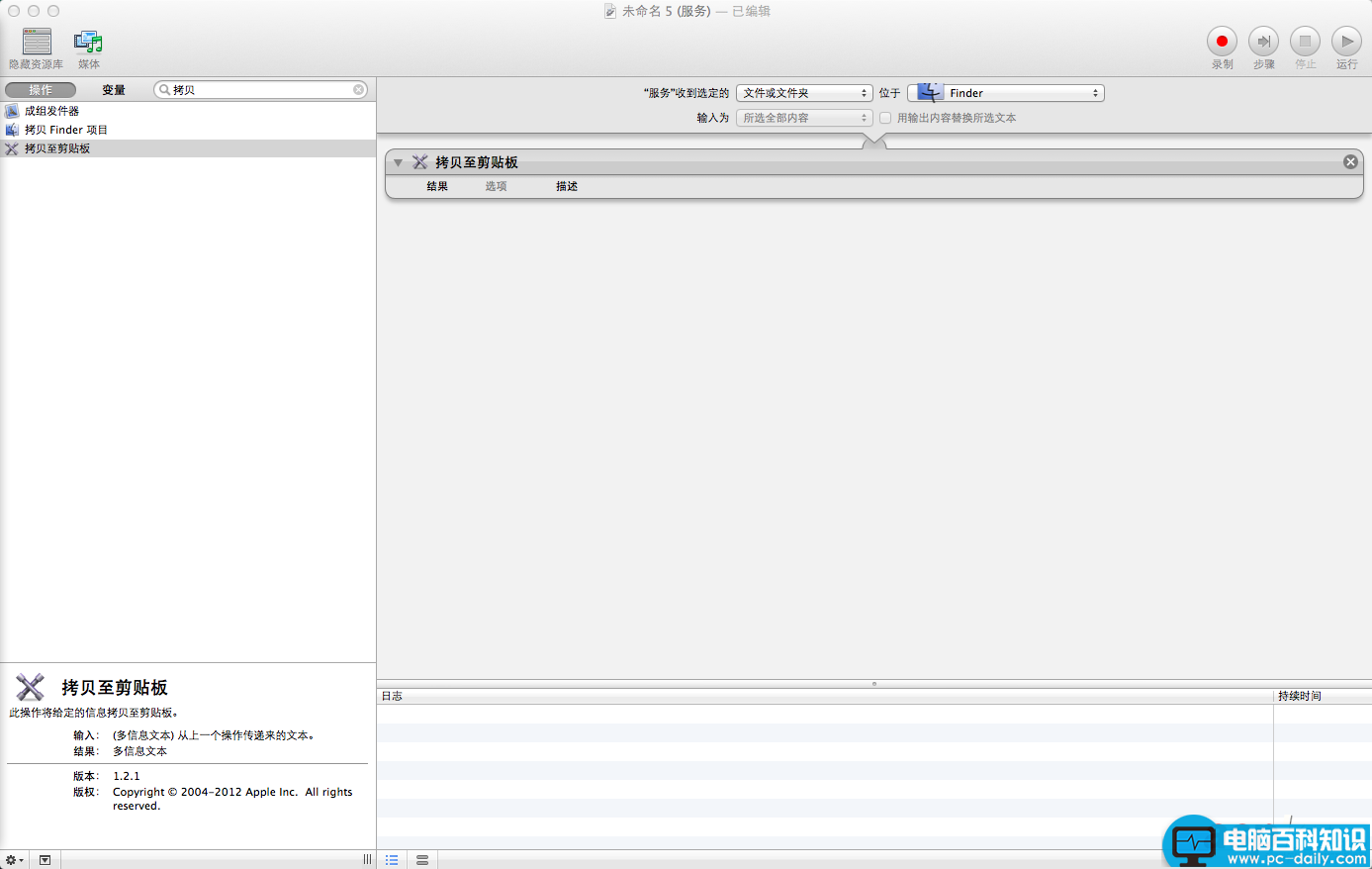
Task: Open the 文件或文件夹 service input dropdown
Action: pos(804,93)
